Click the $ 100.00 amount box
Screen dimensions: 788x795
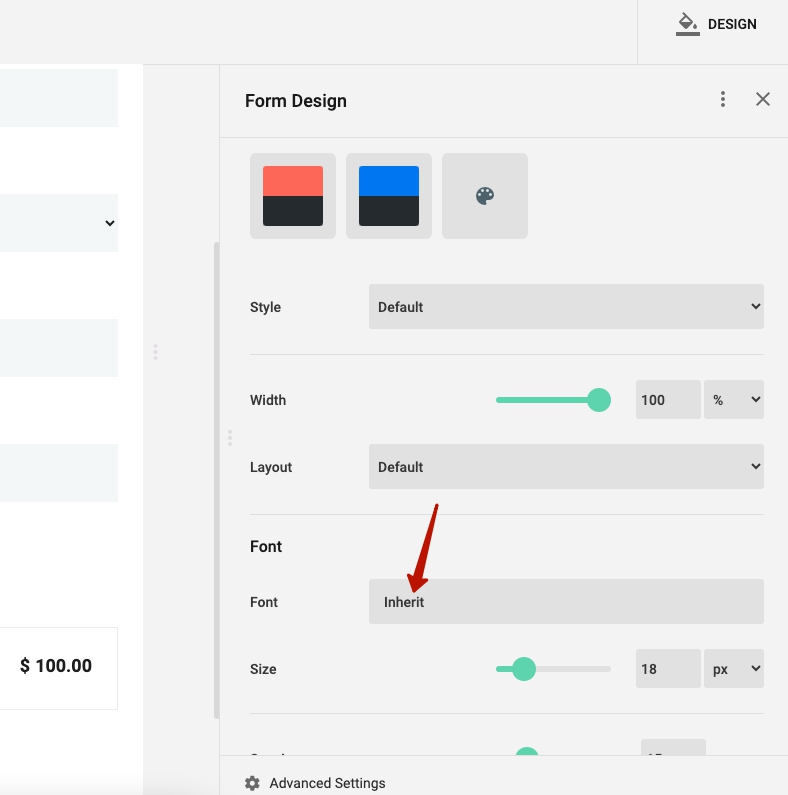coord(58,668)
